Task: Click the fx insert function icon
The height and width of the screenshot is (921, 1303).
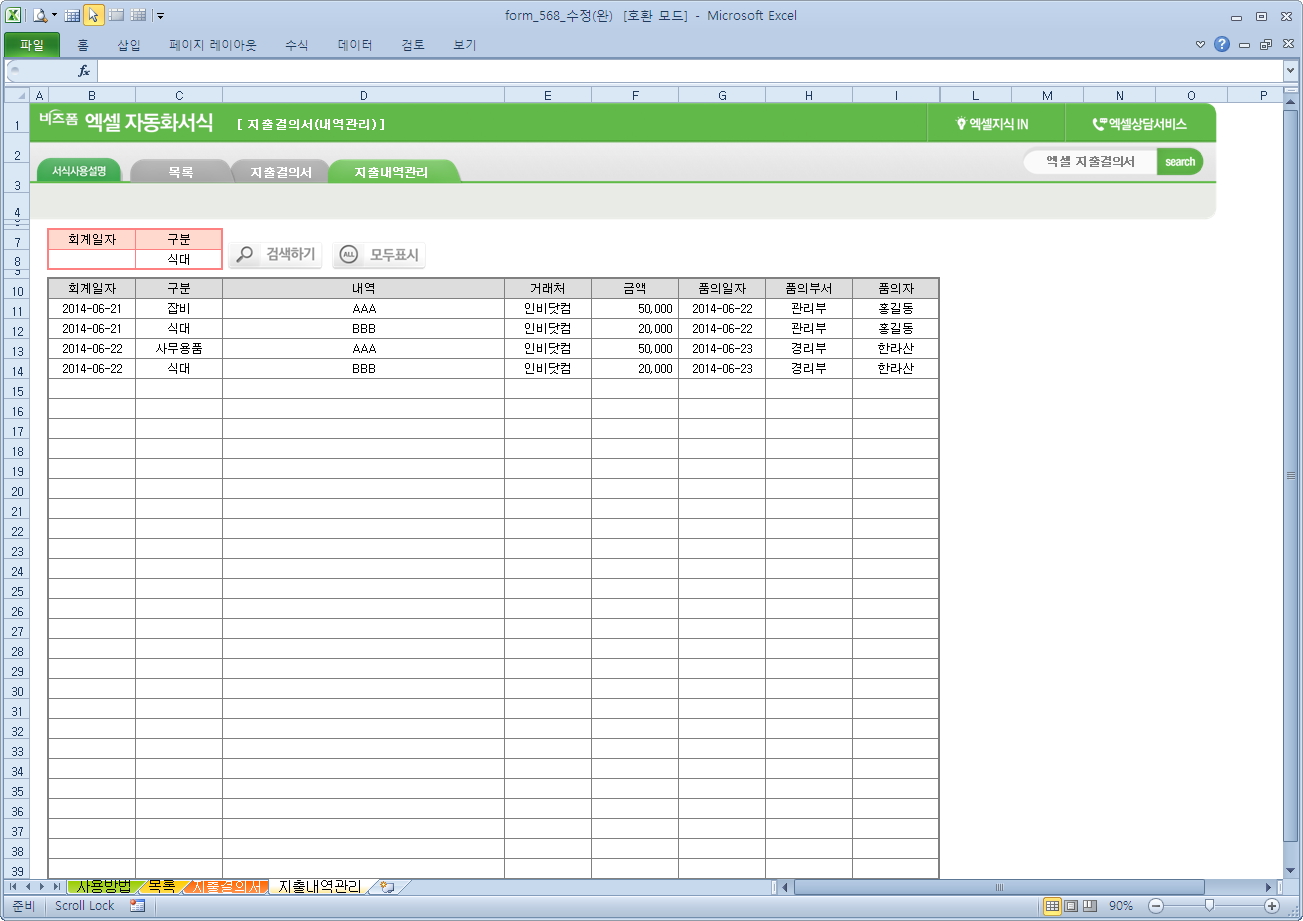Action: 85,71
